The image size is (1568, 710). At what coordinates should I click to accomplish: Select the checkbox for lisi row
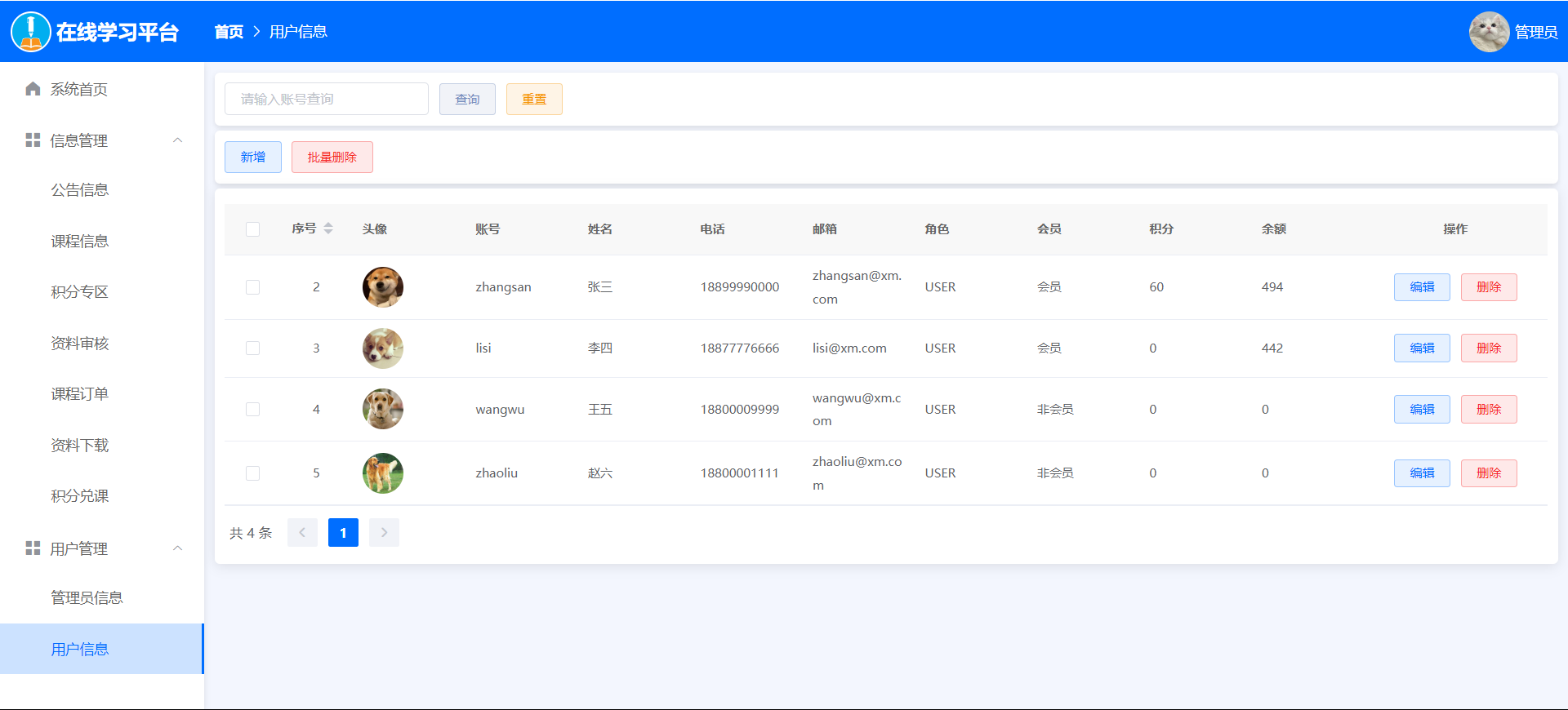253,348
